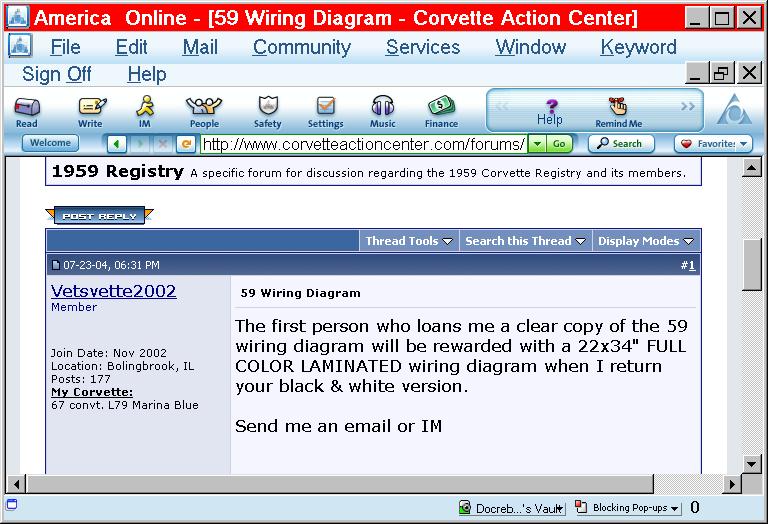Click the Welcome button

[x=50, y=143]
